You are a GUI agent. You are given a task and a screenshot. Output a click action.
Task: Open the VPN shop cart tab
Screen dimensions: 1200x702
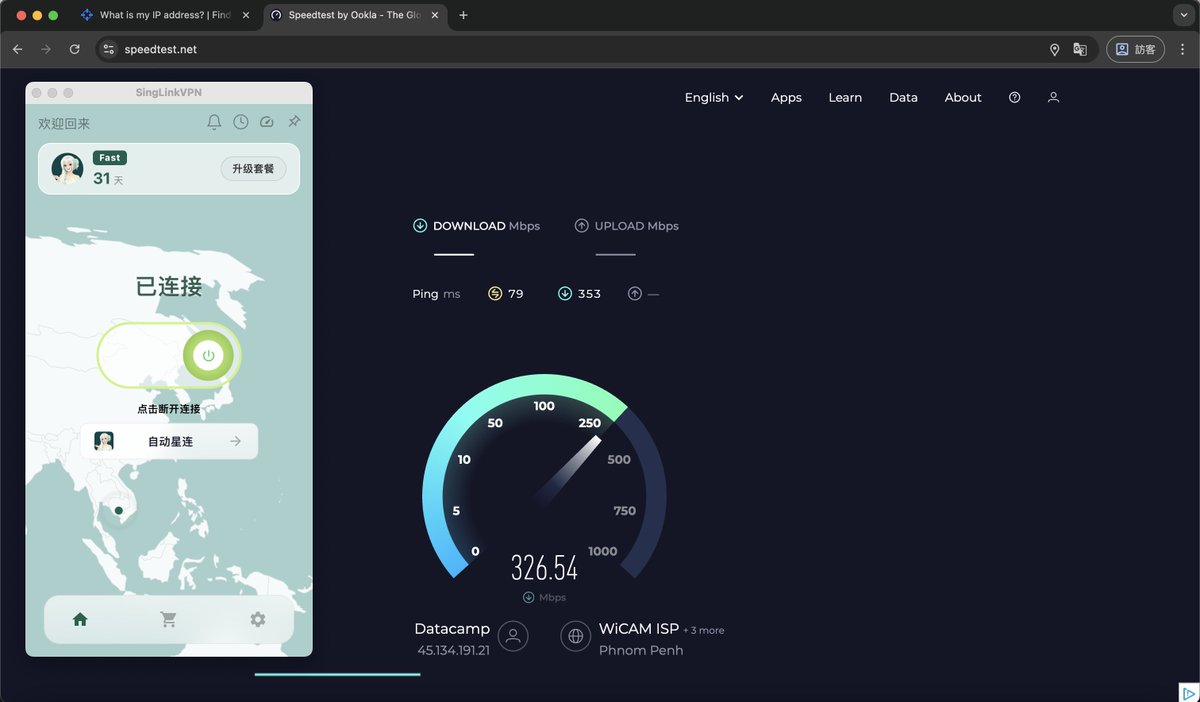click(168, 620)
